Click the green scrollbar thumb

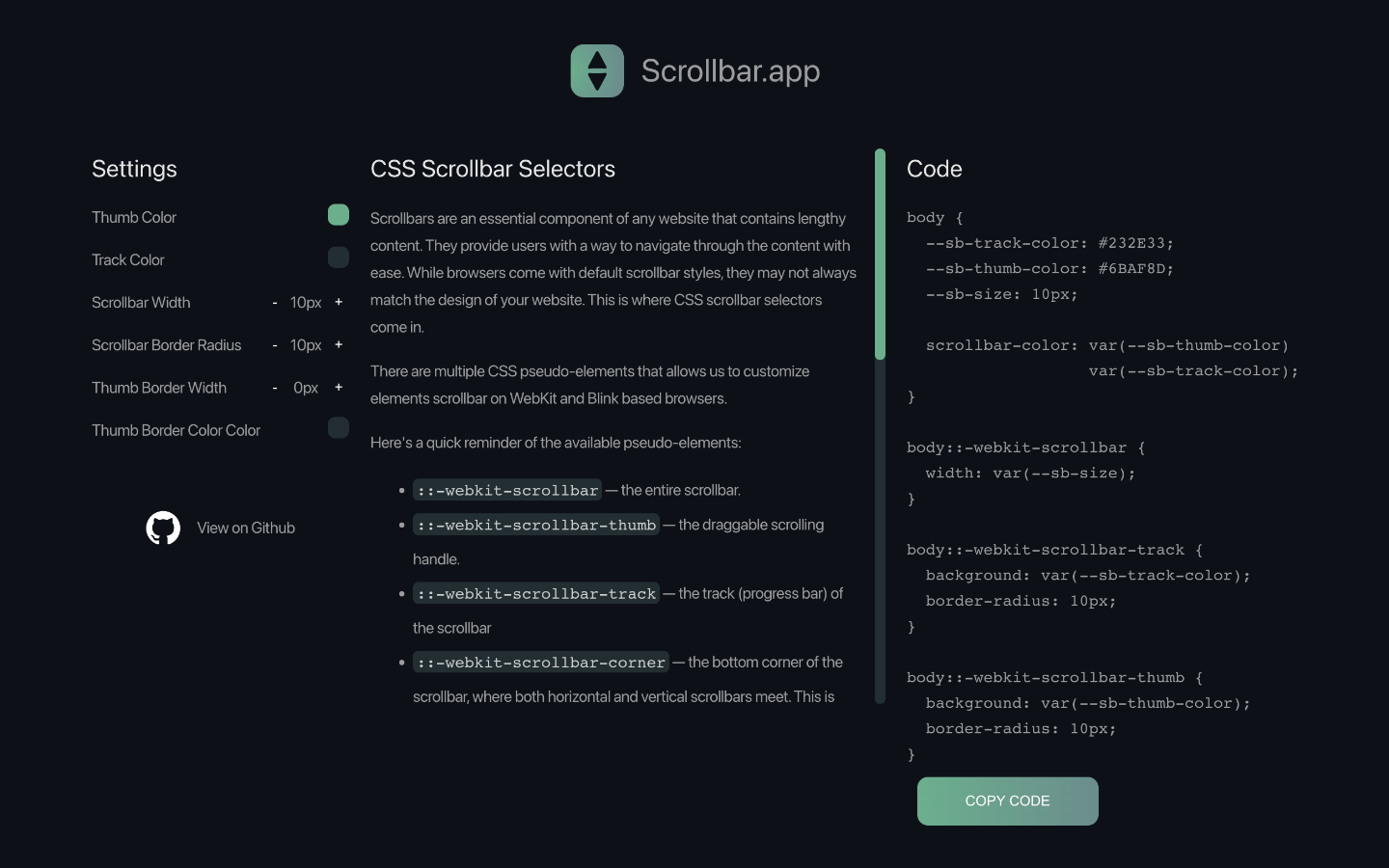pyautogui.click(x=880, y=254)
